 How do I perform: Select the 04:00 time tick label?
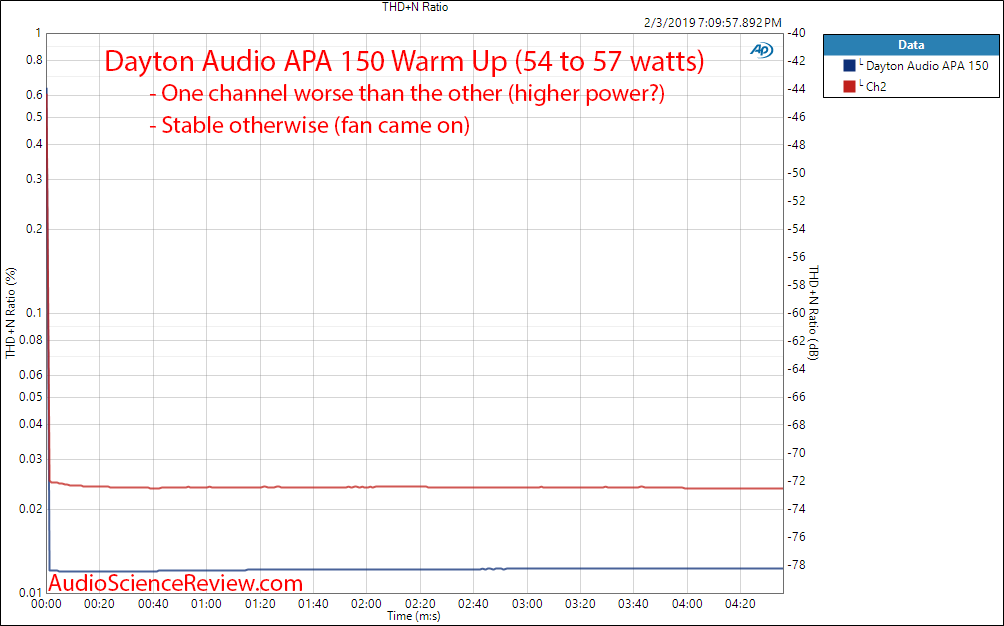point(687,604)
